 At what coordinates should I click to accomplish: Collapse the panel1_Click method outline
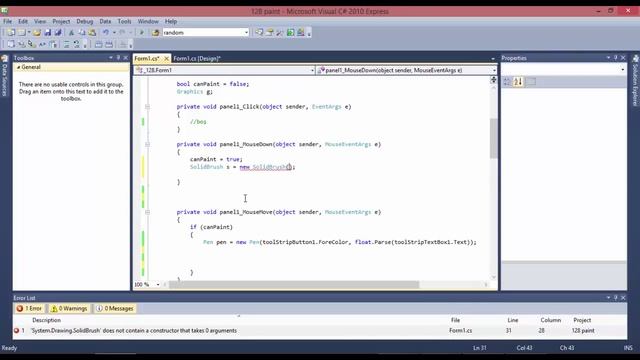point(147,107)
